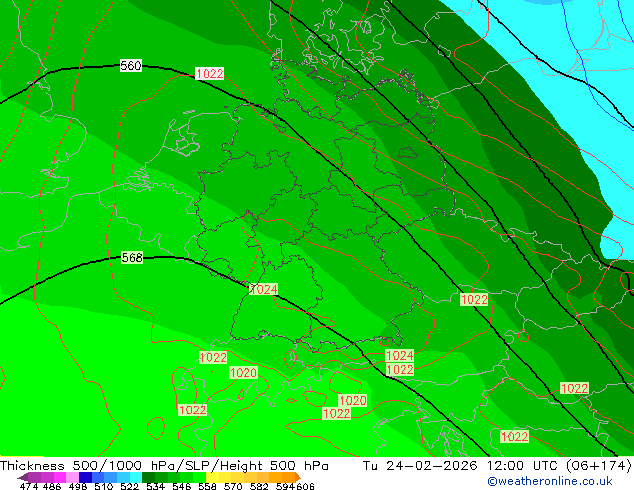This screenshot has height=490, width=634.
Task: Click the legend value 534
Action: coord(155,486)
